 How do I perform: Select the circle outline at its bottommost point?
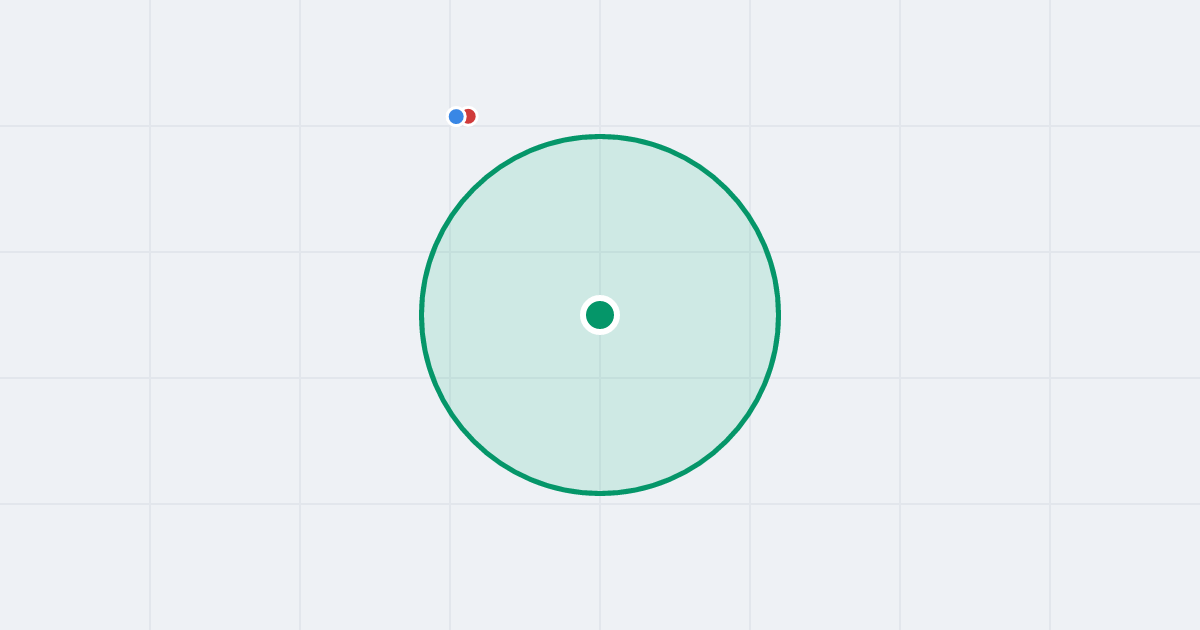(600, 493)
